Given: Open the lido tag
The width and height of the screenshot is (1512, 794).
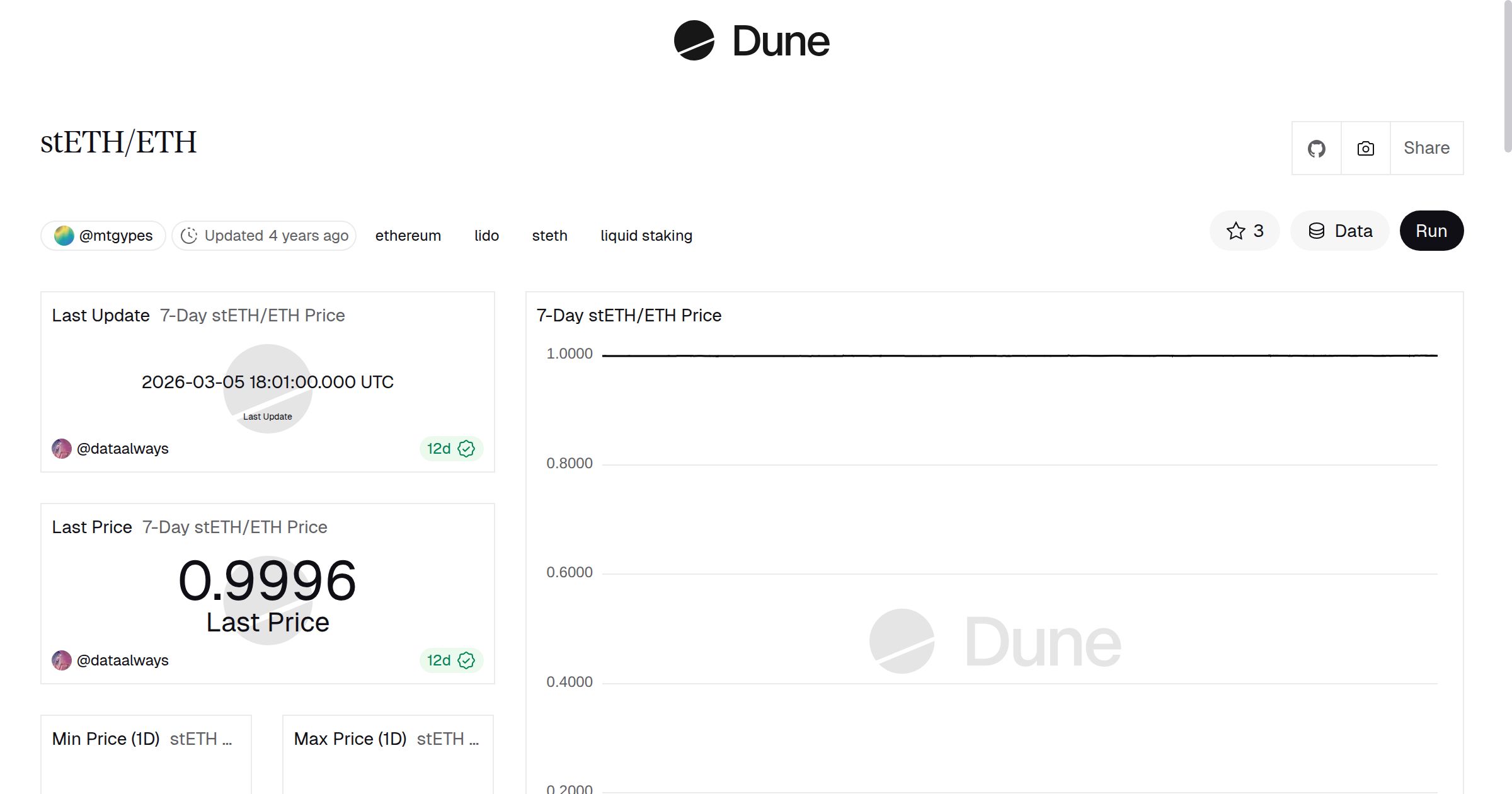Looking at the screenshot, I should coord(486,235).
